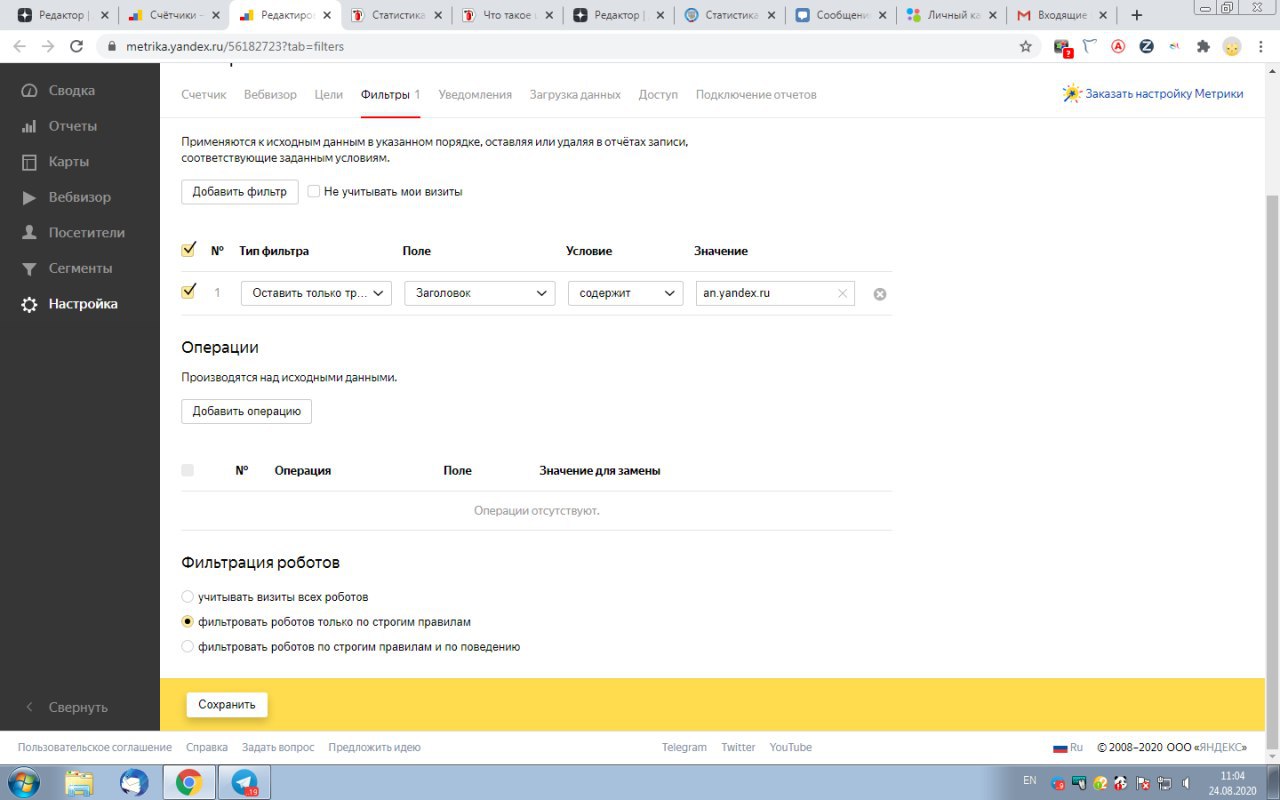
Task: Open Предложить идею footer link
Action: point(374,747)
